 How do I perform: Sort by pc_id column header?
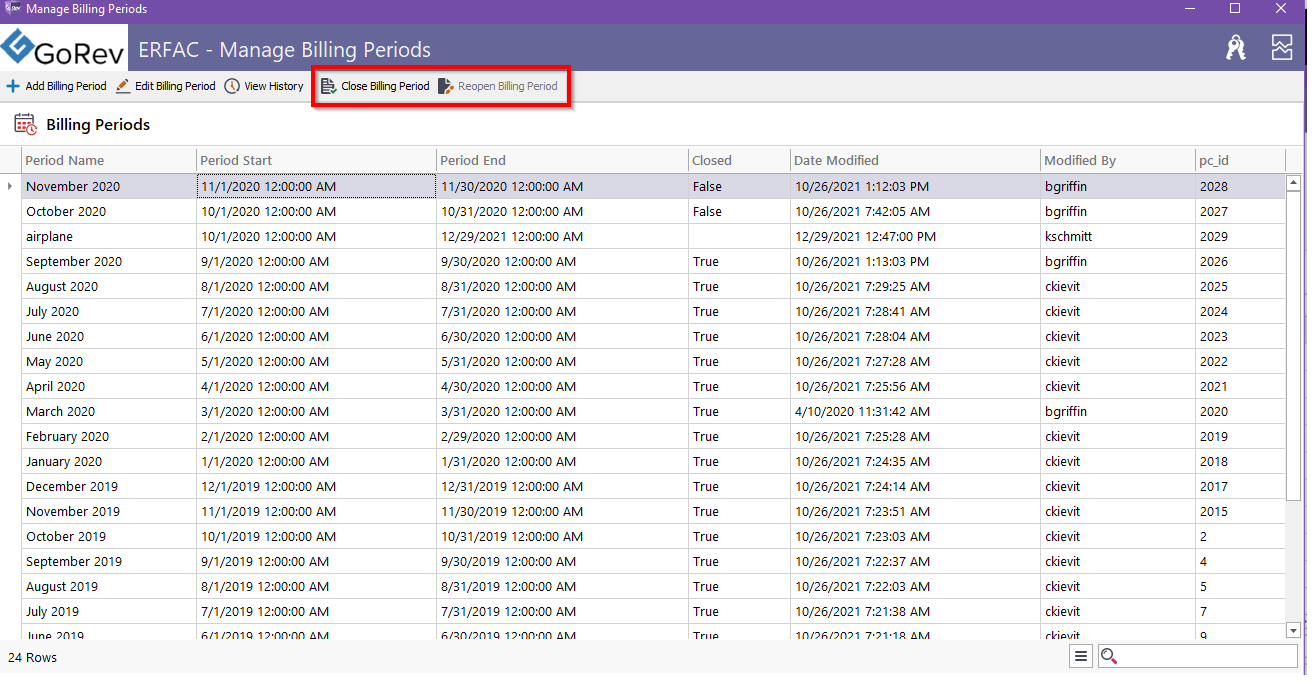[1240, 160]
